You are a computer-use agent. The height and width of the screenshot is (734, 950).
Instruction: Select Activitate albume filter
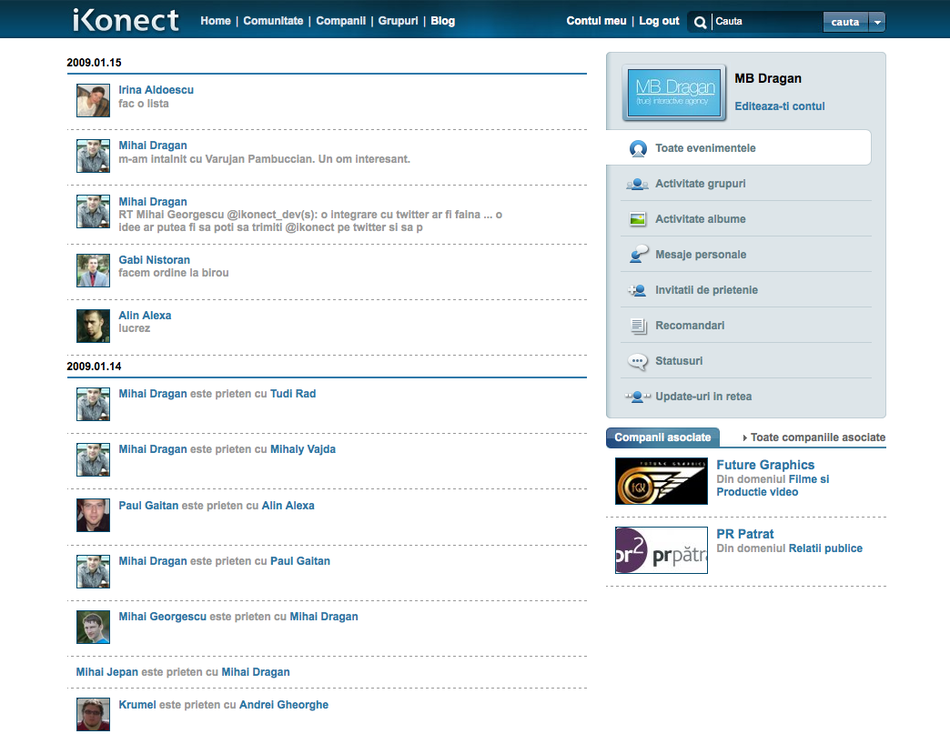[x=700, y=219]
